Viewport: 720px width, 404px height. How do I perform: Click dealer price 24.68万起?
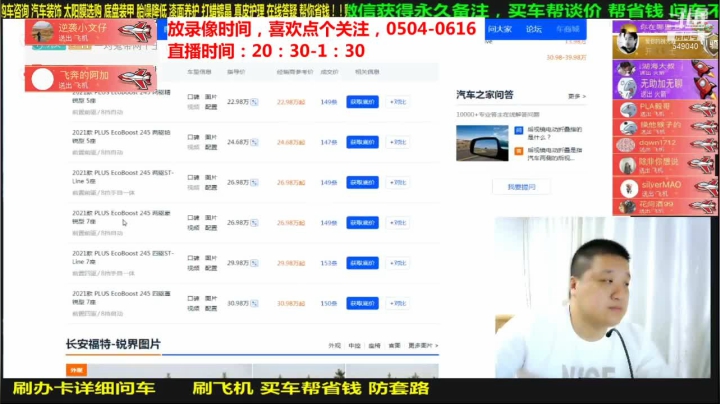(291, 142)
